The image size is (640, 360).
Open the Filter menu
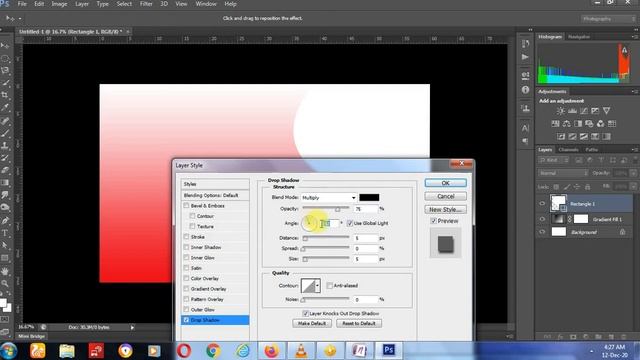146,4
